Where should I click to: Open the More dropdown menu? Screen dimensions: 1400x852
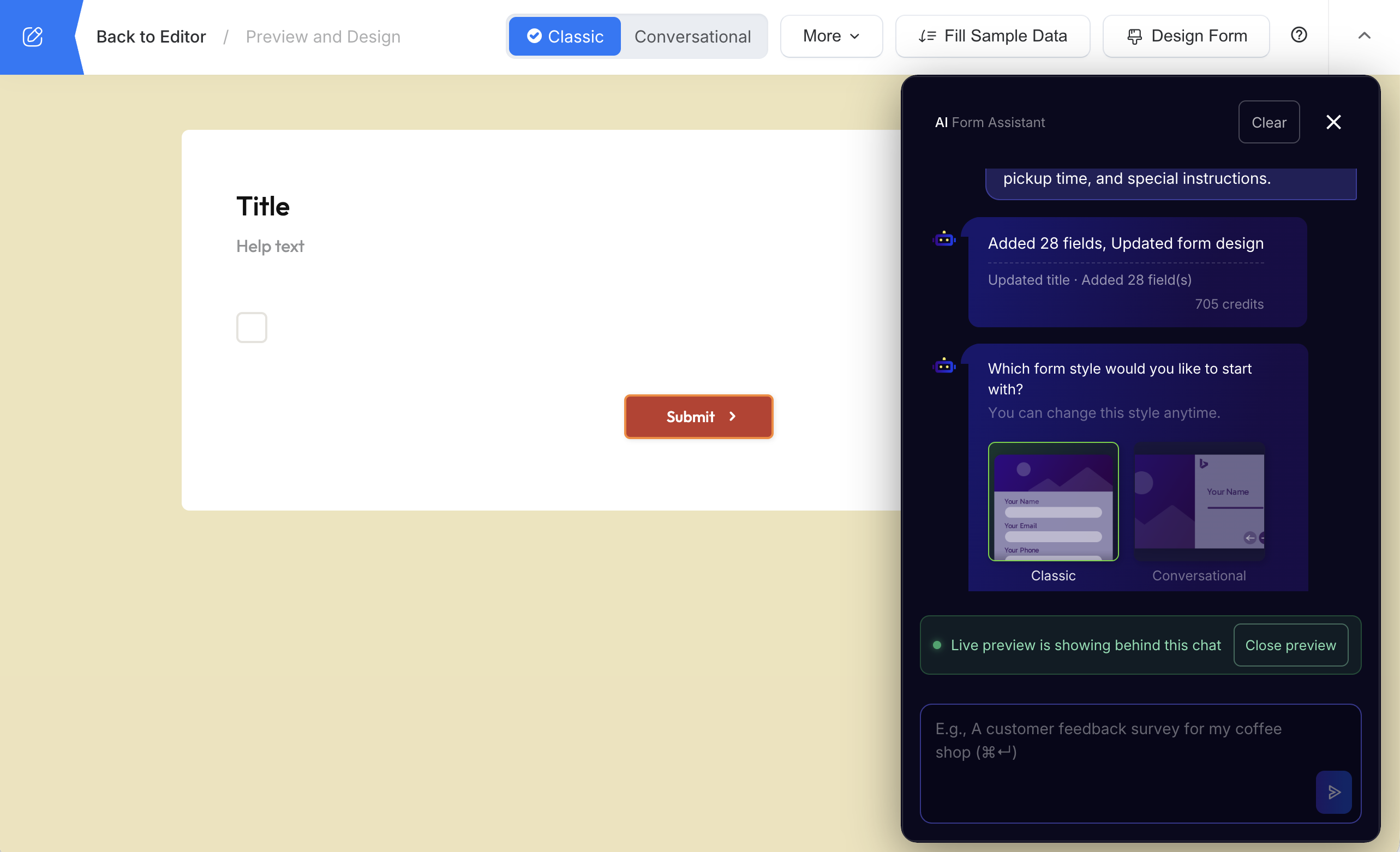click(x=831, y=37)
